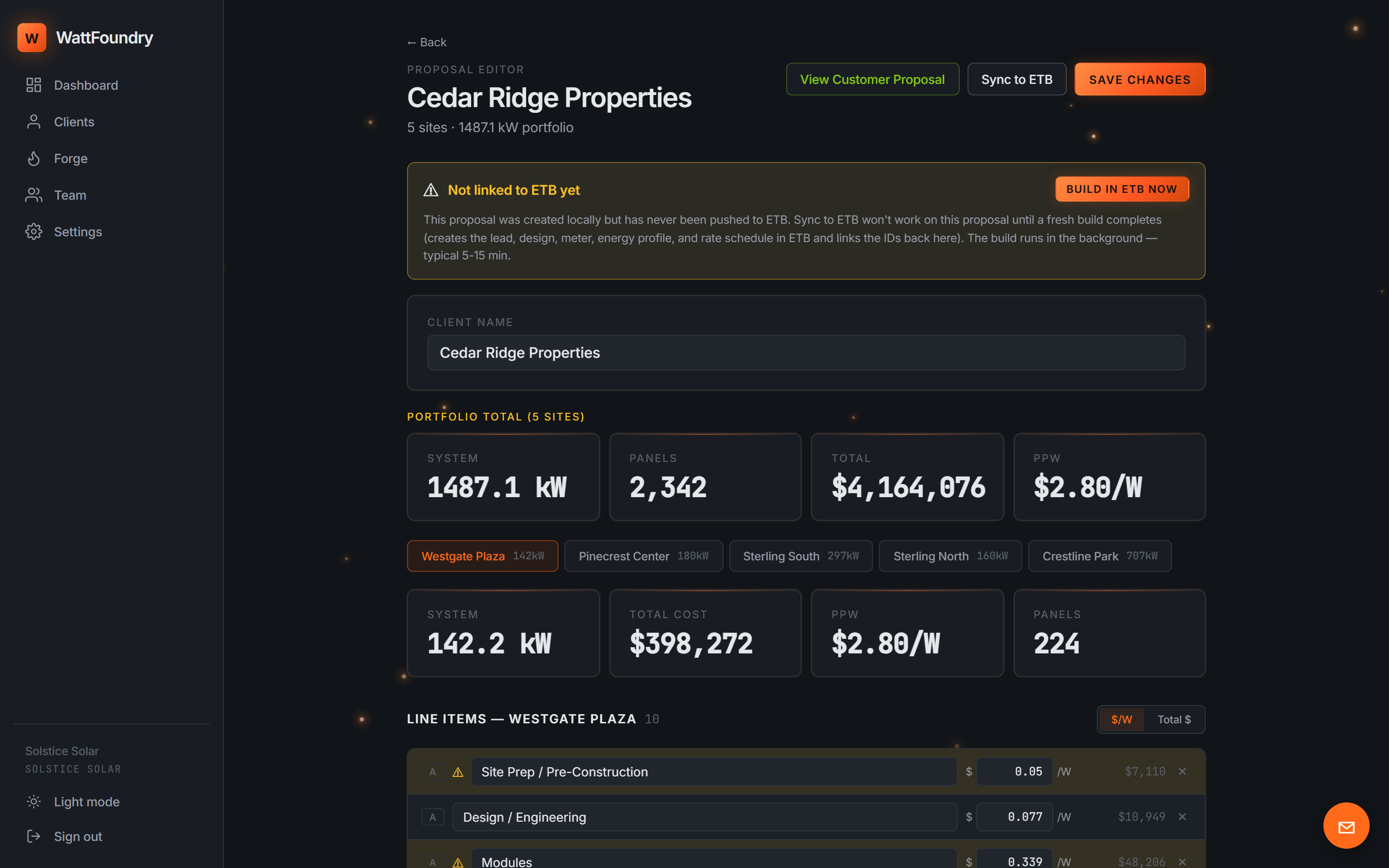
Task: Select the Sterling South site tab
Action: coord(801,556)
